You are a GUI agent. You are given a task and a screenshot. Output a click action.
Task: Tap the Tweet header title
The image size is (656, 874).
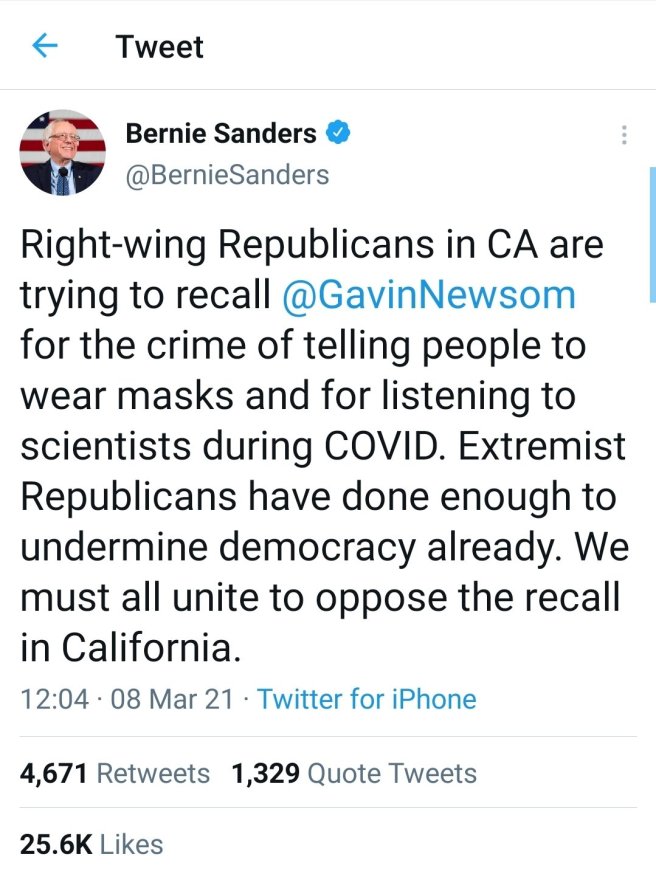[159, 46]
